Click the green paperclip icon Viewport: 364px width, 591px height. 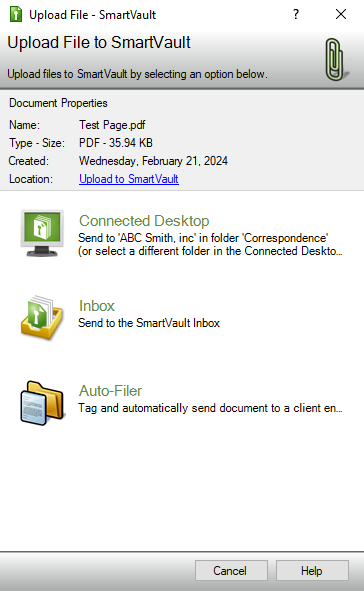coord(336,60)
